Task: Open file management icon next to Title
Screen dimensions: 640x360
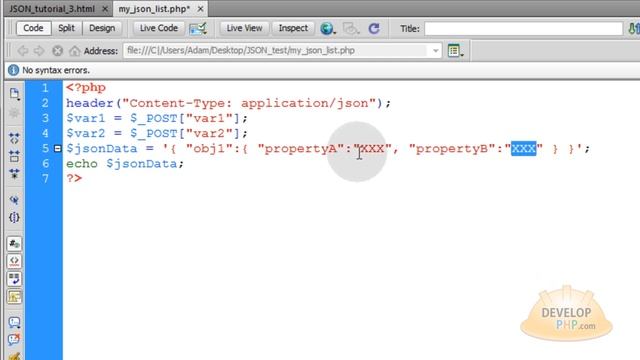Action: coord(633,29)
